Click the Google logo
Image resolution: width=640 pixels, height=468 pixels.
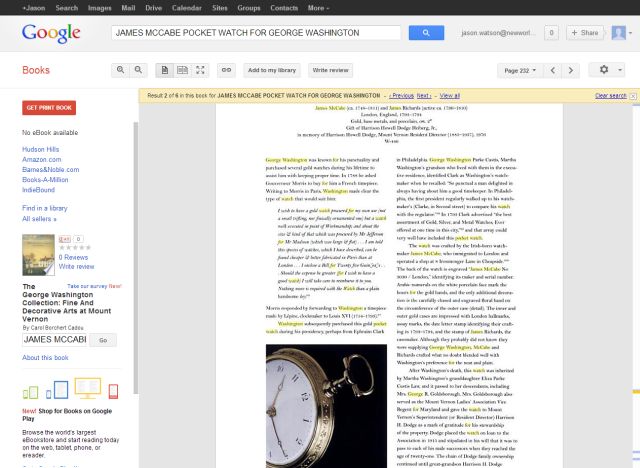point(51,33)
